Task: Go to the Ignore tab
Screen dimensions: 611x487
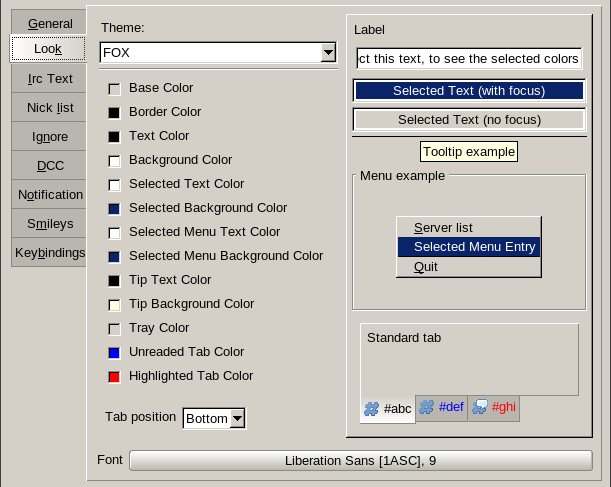Action: pyautogui.click(x=49, y=136)
